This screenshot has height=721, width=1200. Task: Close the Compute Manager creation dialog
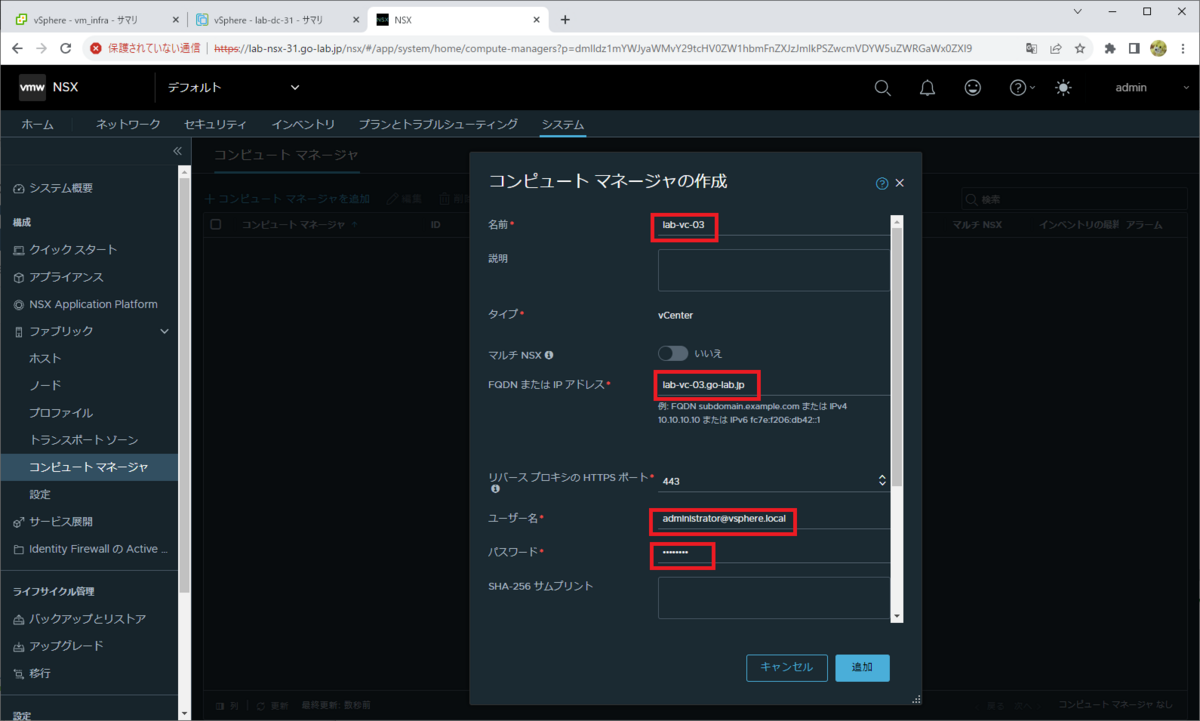point(900,183)
